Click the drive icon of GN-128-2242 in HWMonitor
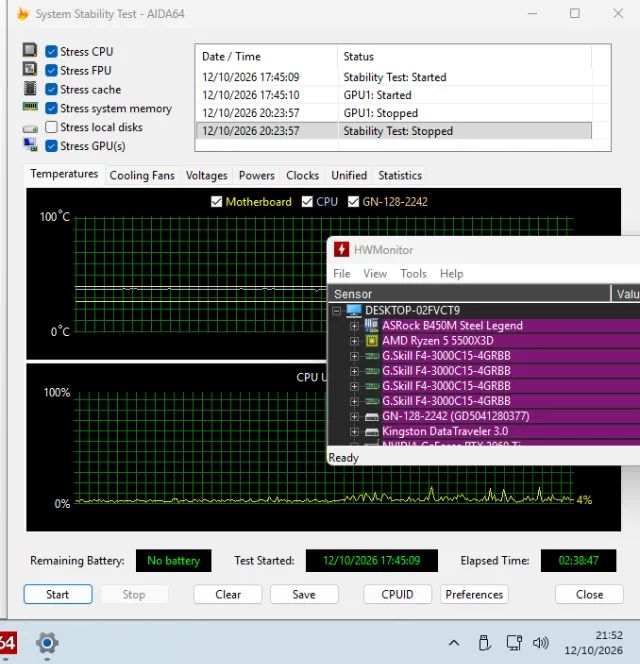Viewport: 640px width, 664px height. [x=371, y=417]
